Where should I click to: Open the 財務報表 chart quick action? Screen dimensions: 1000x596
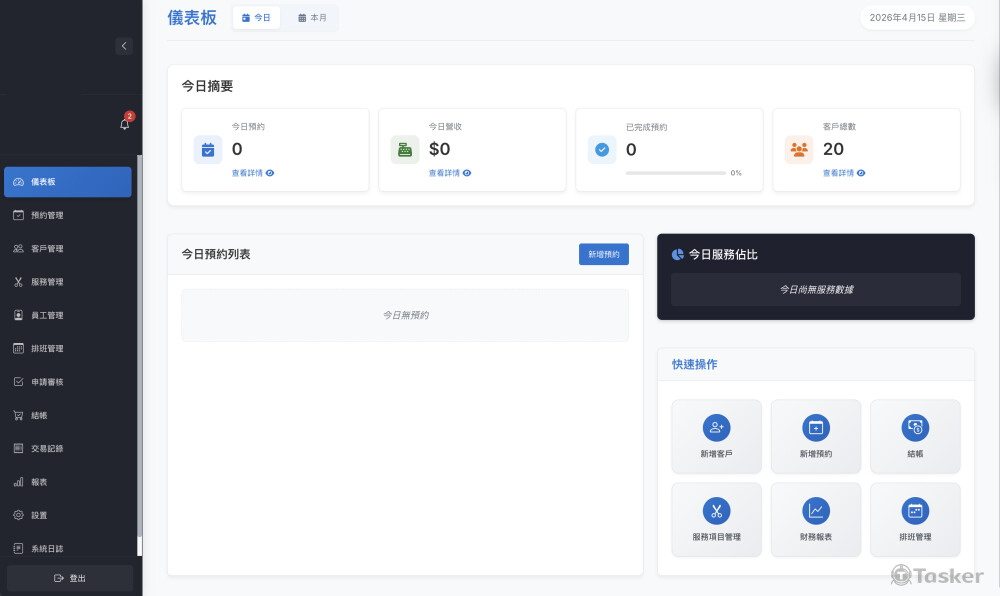coord(816,511)
